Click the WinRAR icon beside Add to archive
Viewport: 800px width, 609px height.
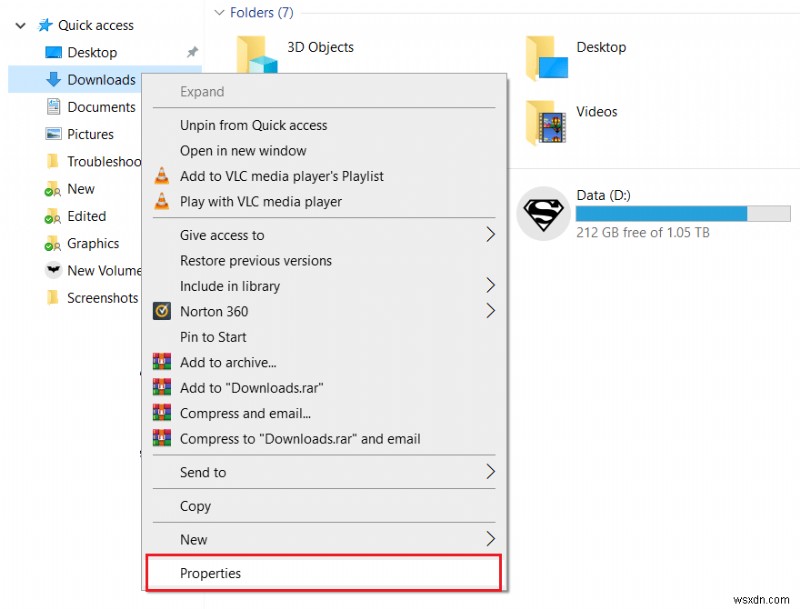[x=163, y=362]
